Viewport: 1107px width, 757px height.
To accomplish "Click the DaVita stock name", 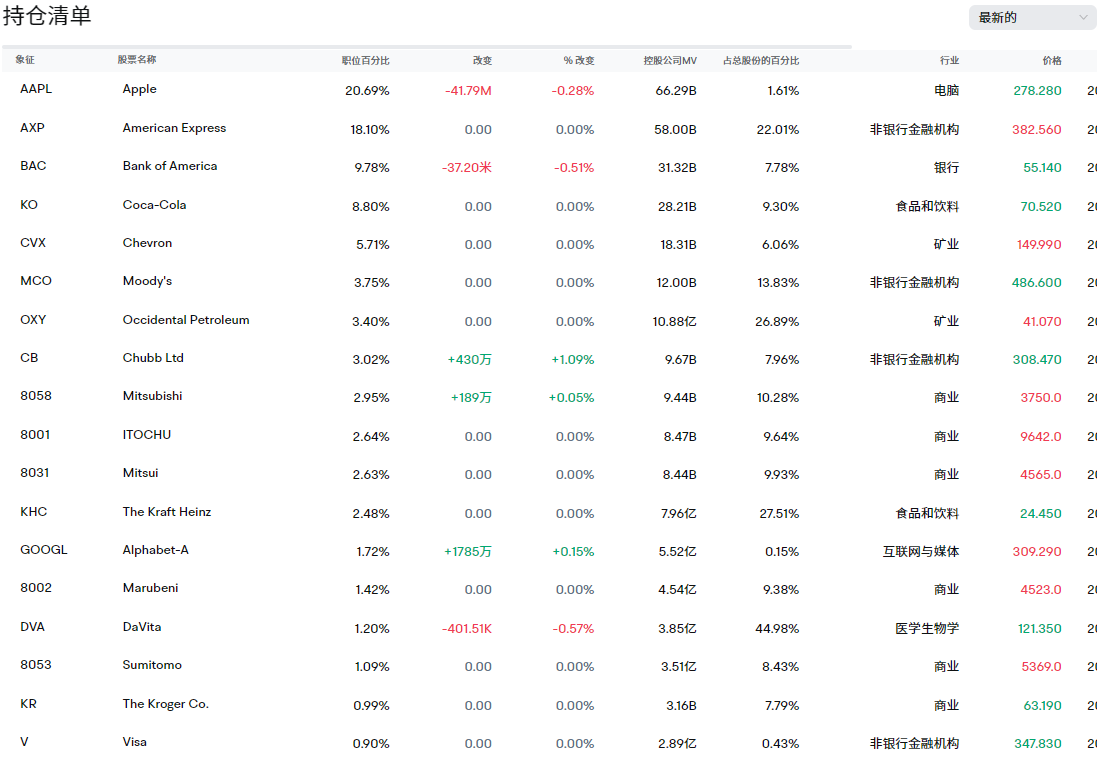I will click(142, 627).
